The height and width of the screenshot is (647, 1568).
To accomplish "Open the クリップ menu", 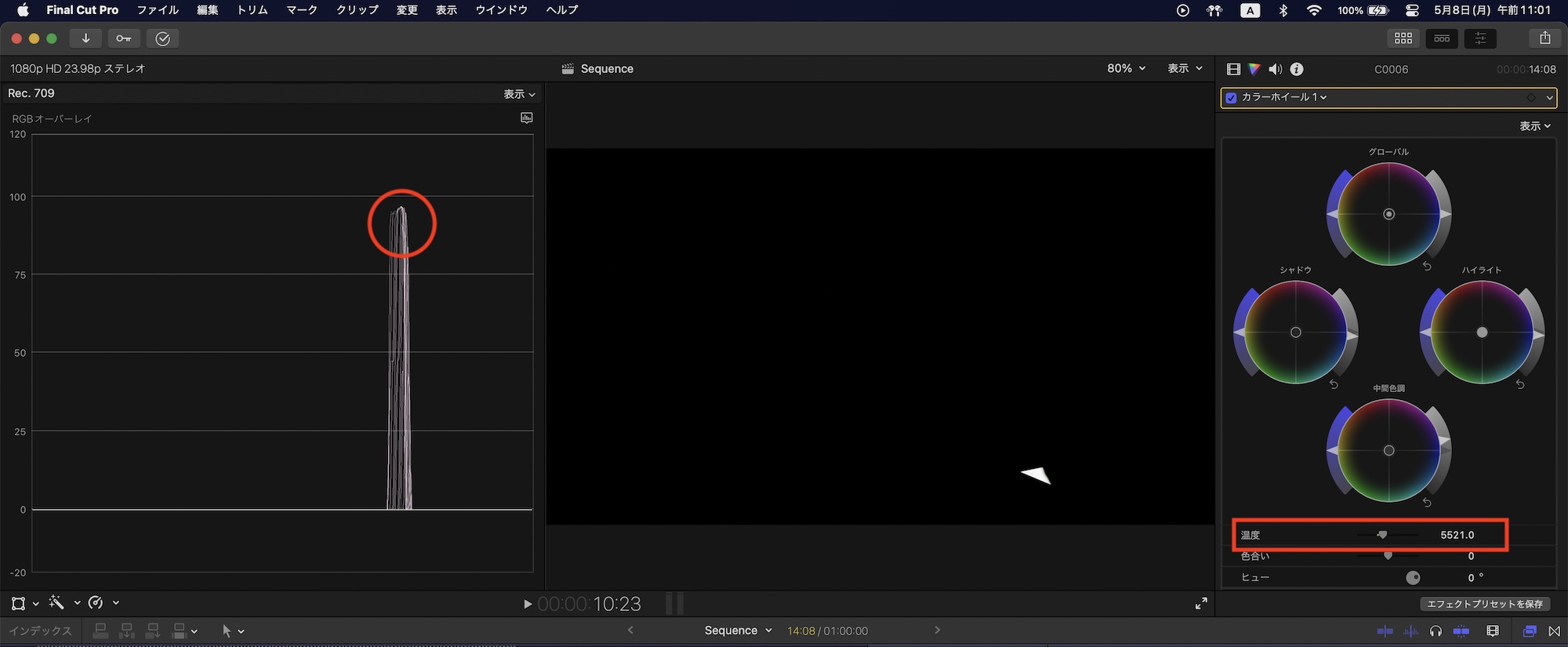I will click(x=358, y=10).
